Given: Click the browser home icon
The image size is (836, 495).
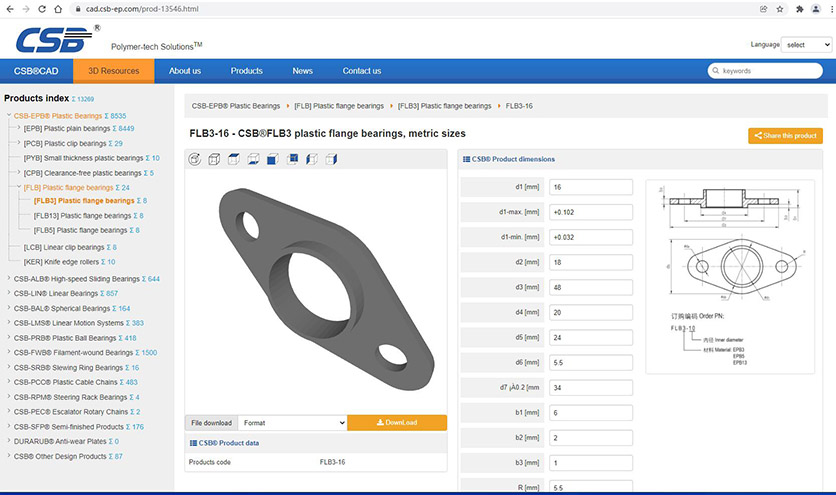Looking at the screenshot, I should coord(58,9).
